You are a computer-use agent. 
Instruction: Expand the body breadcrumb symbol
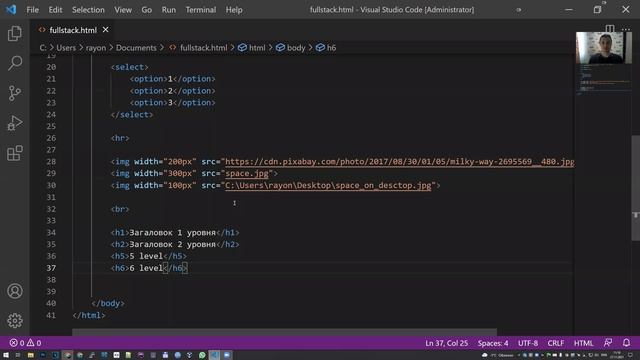(291, 48)
